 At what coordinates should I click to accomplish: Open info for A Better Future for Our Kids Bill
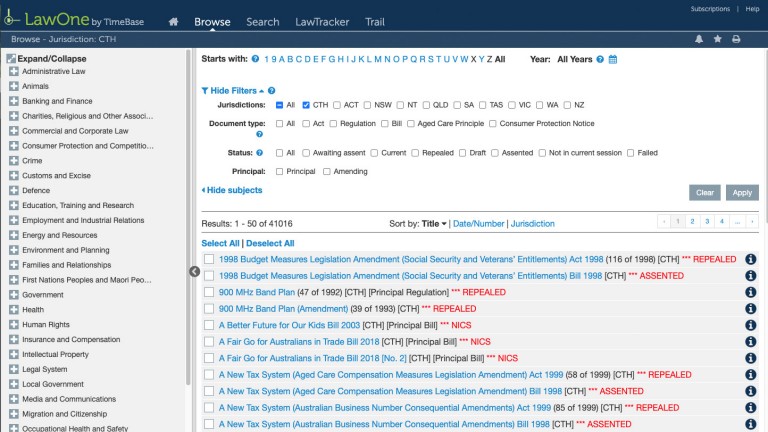tap(750, 325)
